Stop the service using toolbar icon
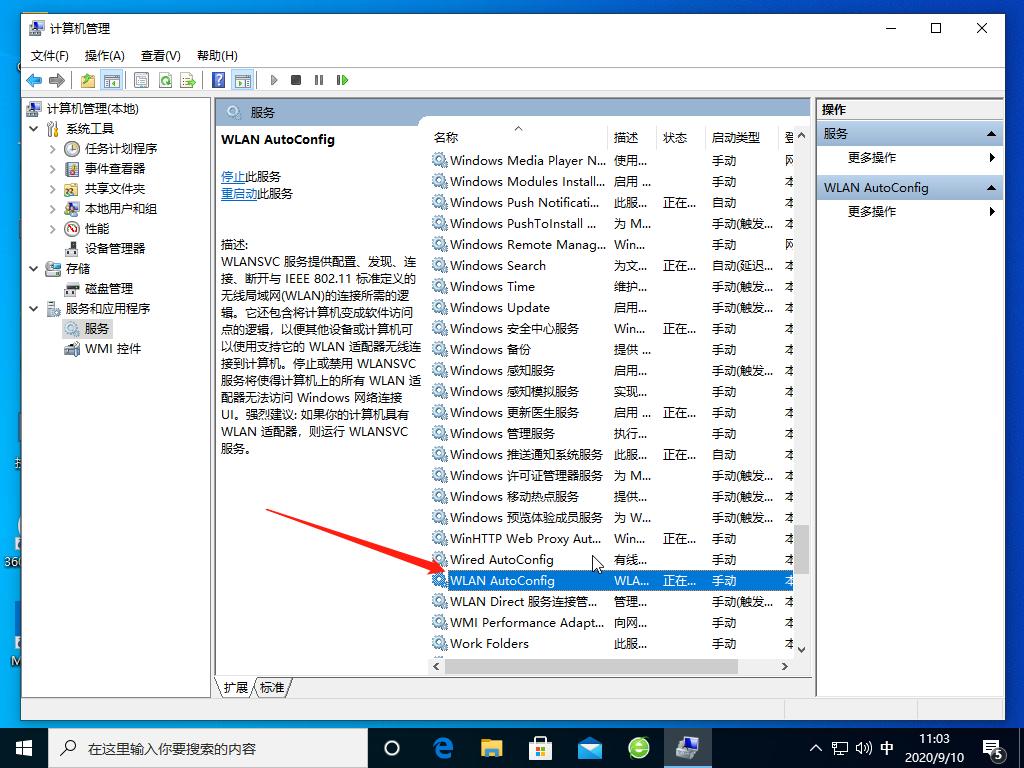1024x768 pixels. pyautogui.click(x=294, y=80)
